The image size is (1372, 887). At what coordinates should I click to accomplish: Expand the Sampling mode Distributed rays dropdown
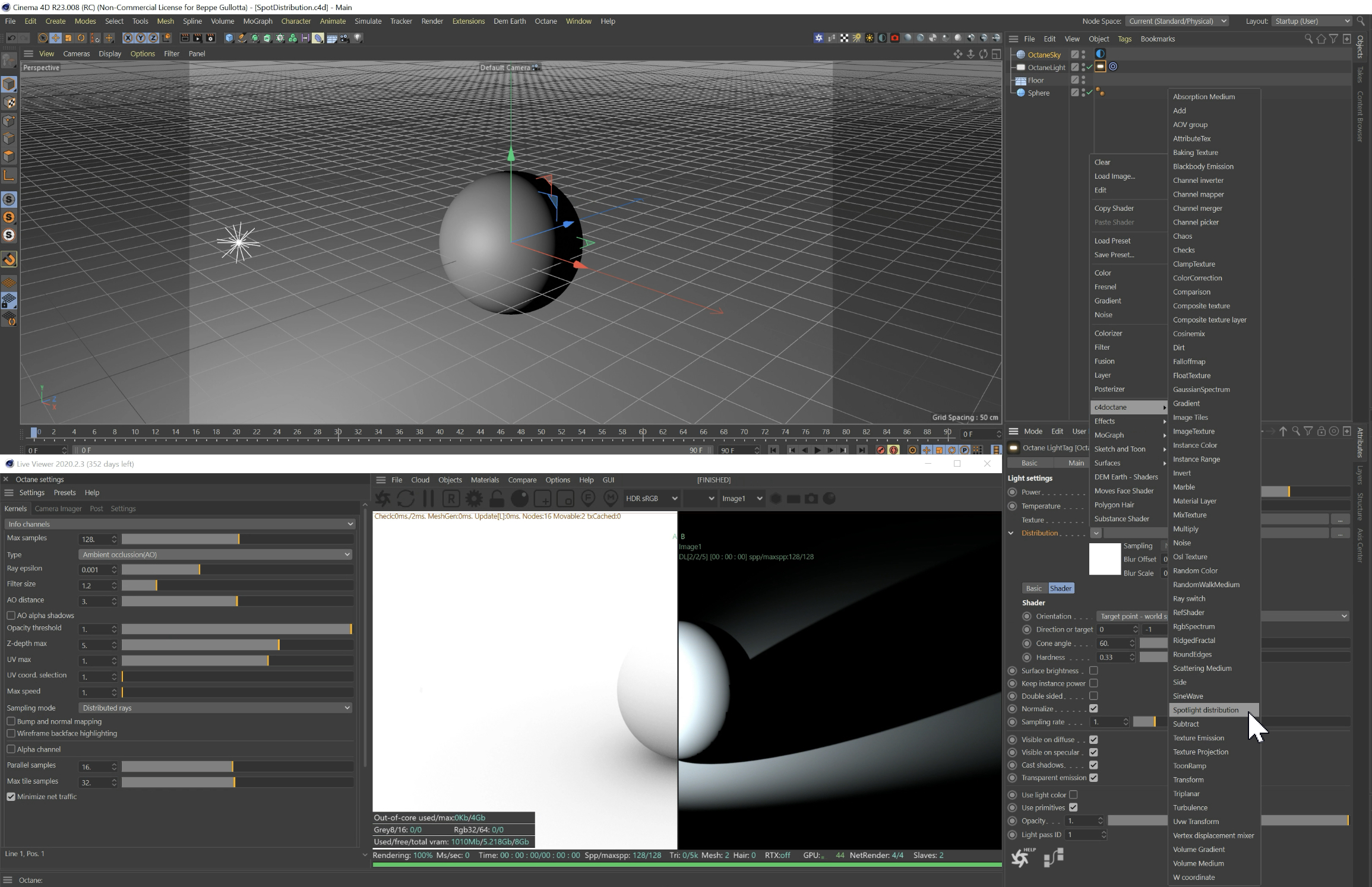[x=215, y=708]
